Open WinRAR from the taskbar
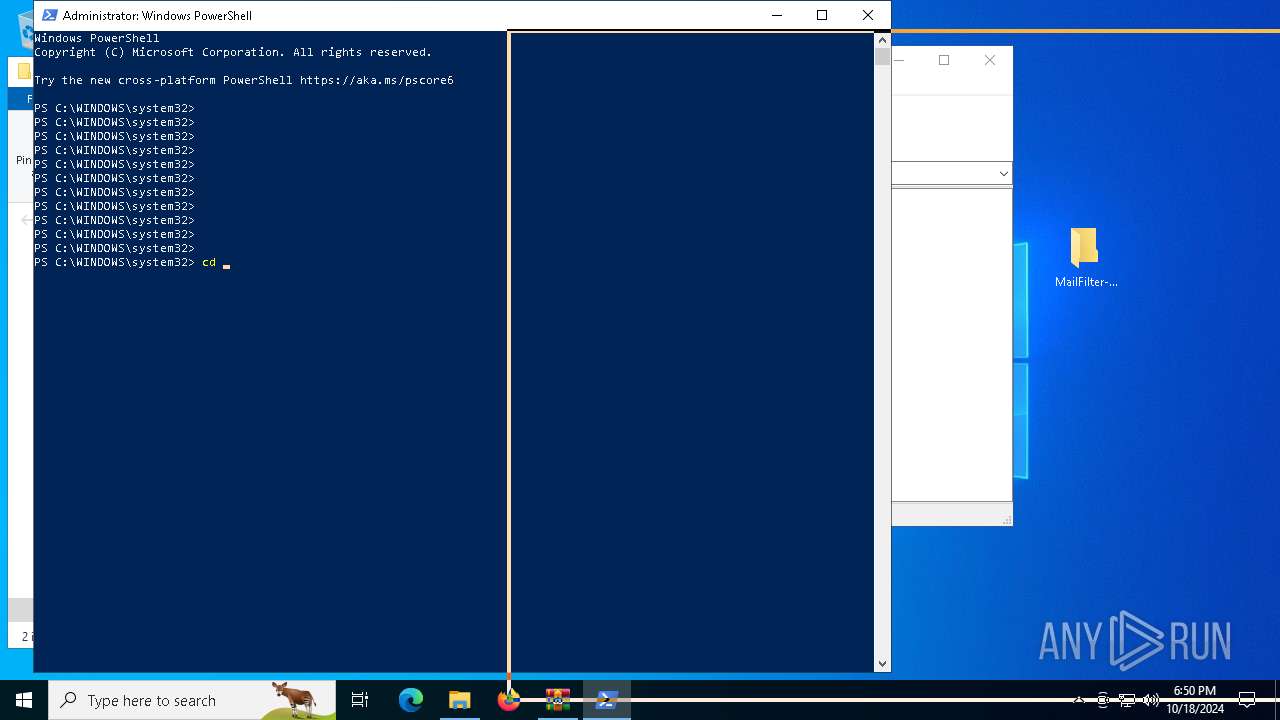Viewport: 1280px width, 720px height. coord(557,700)
